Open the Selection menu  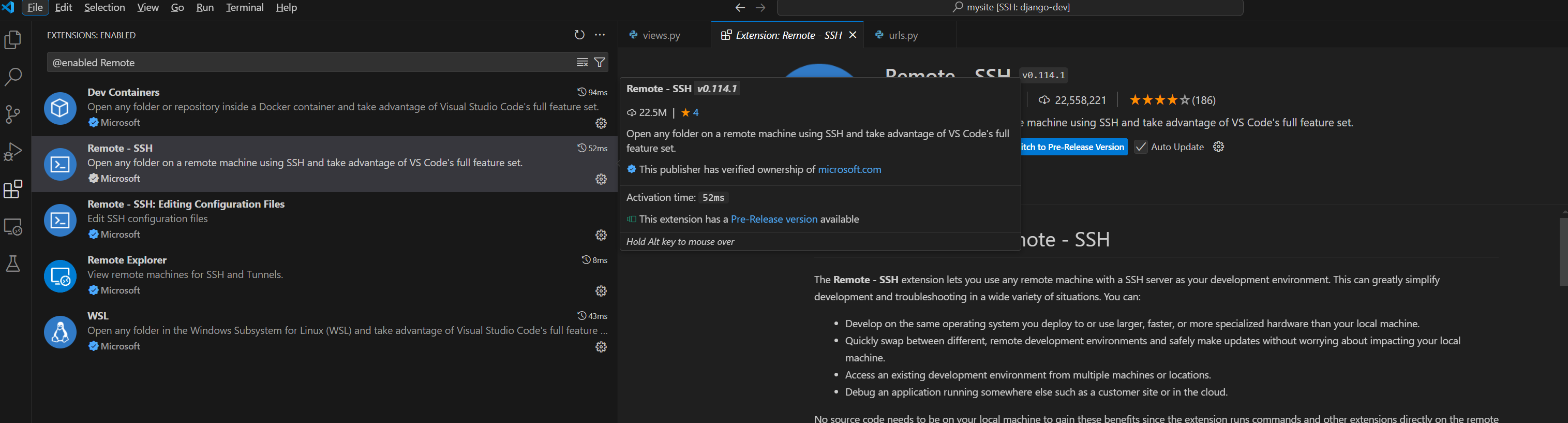point(104,7)
